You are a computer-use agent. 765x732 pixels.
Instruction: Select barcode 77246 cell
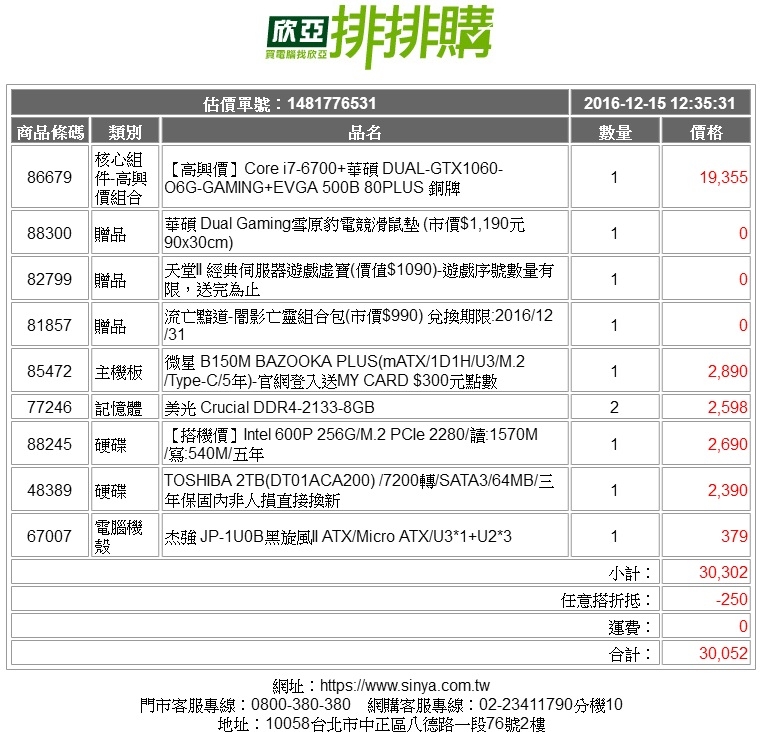[50, 407]
